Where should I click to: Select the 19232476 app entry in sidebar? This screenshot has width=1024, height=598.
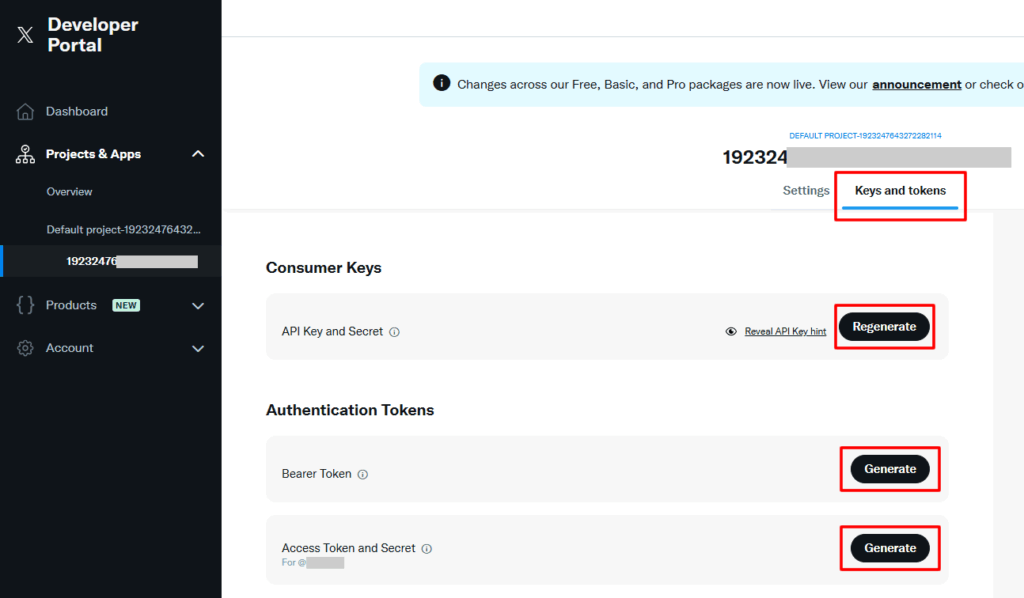pyautogui.click(x=111, y=261)
